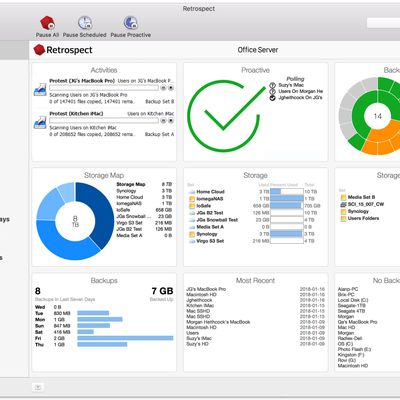The image size is (400, 400).
Task: Click the checkmark icon beside Jghethcock
Action: (272, 98)
